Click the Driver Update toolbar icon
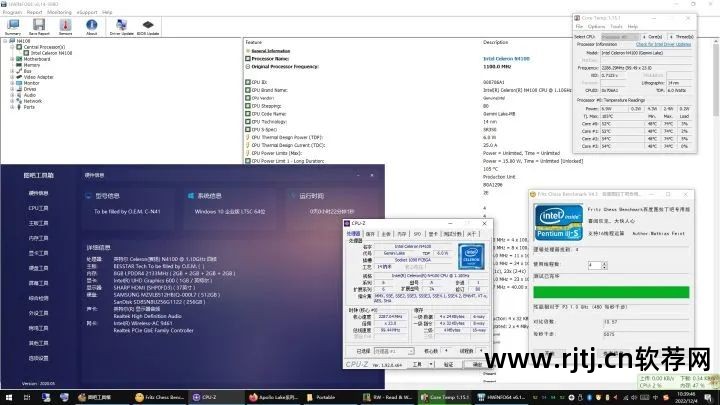Image resolution: width=720 pixels, height=405 pixels. (x=121, y=27)
